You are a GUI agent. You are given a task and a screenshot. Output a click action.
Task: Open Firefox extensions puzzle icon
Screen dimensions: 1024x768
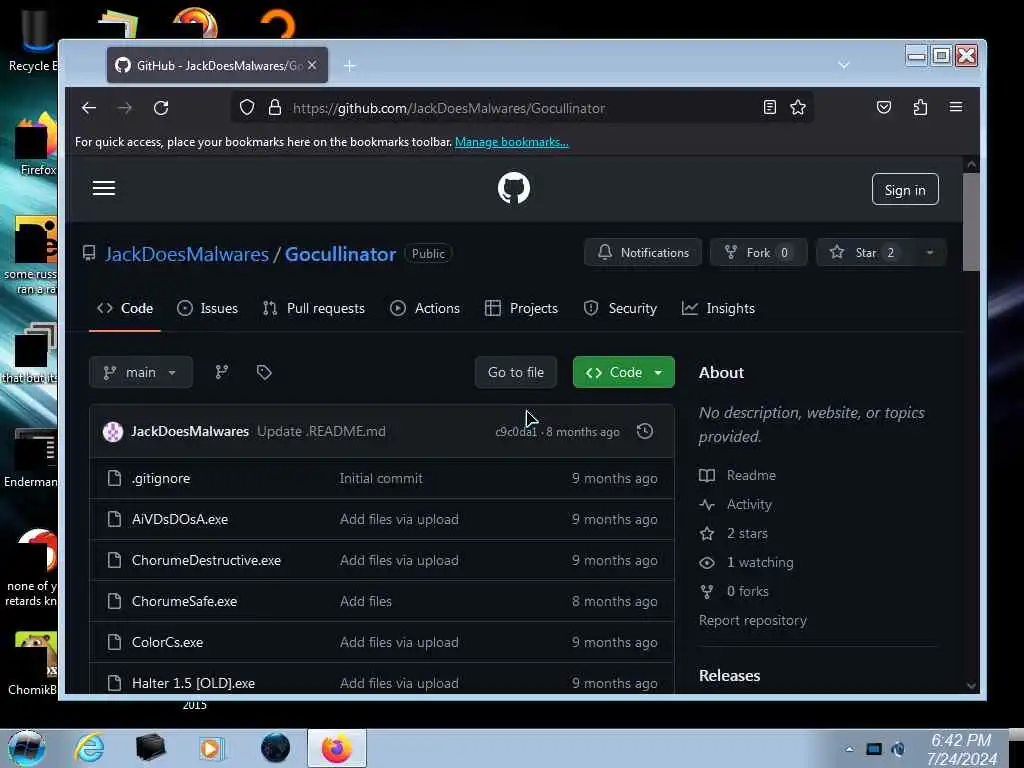pos(920,108)
